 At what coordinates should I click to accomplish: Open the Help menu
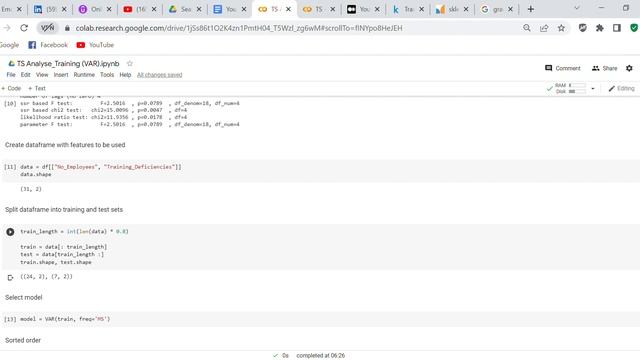[125, 75]
